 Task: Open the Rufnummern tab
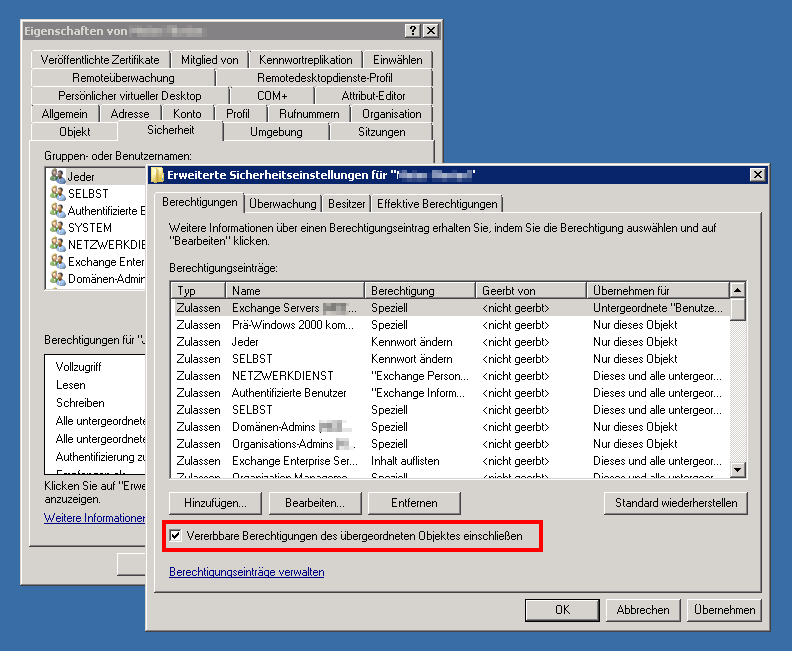[309, 114]
